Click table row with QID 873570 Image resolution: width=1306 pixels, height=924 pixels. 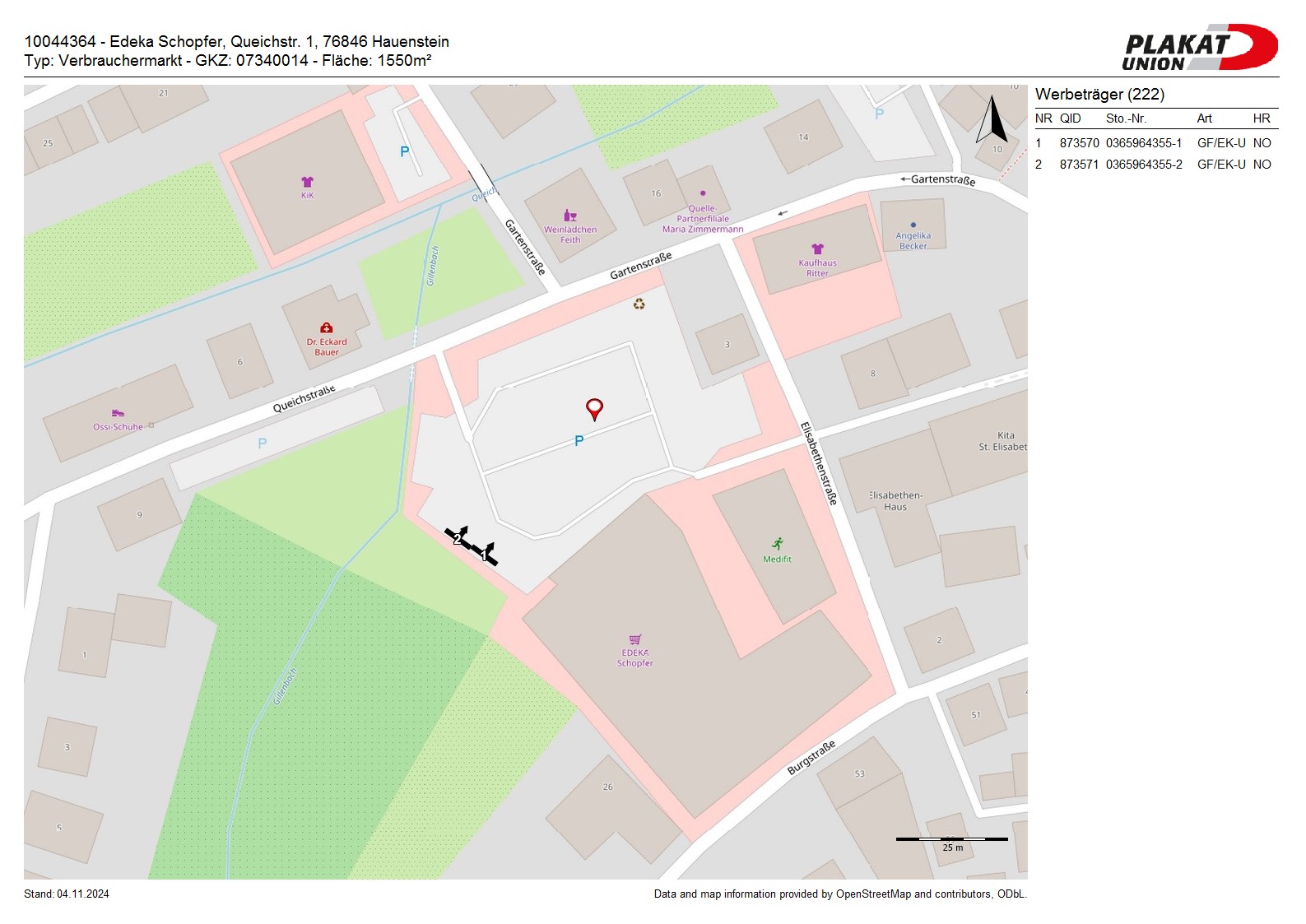[1155, 143]
